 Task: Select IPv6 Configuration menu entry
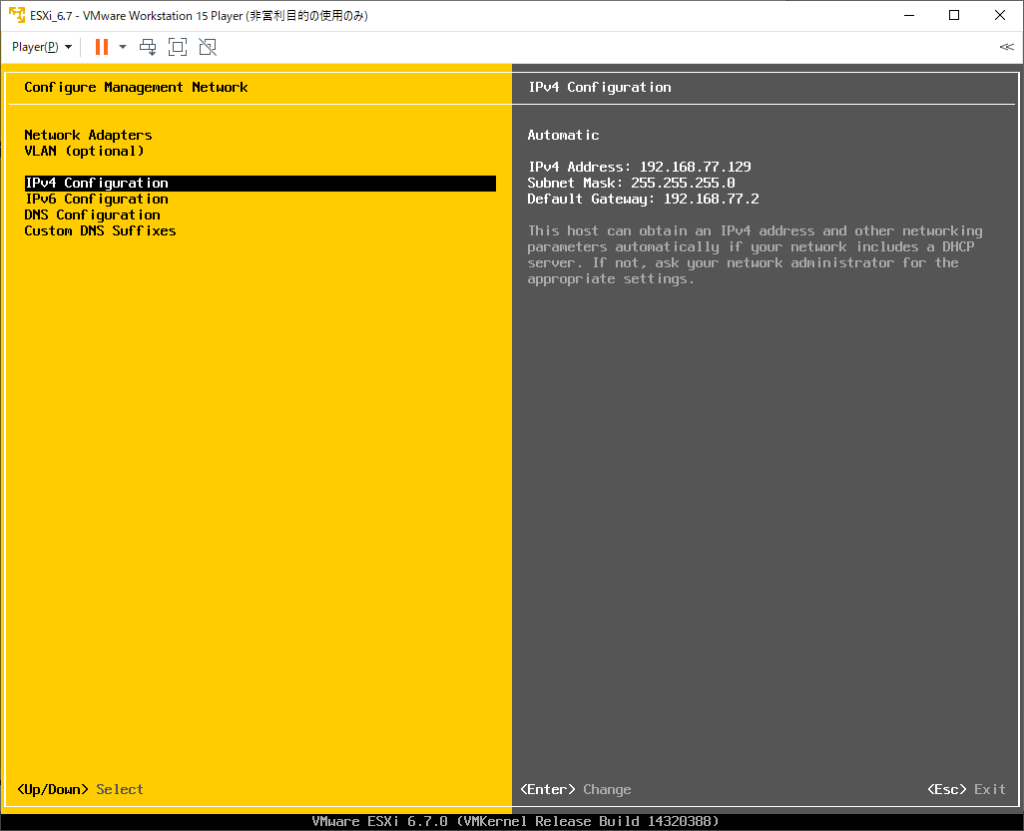coord(96,199)
